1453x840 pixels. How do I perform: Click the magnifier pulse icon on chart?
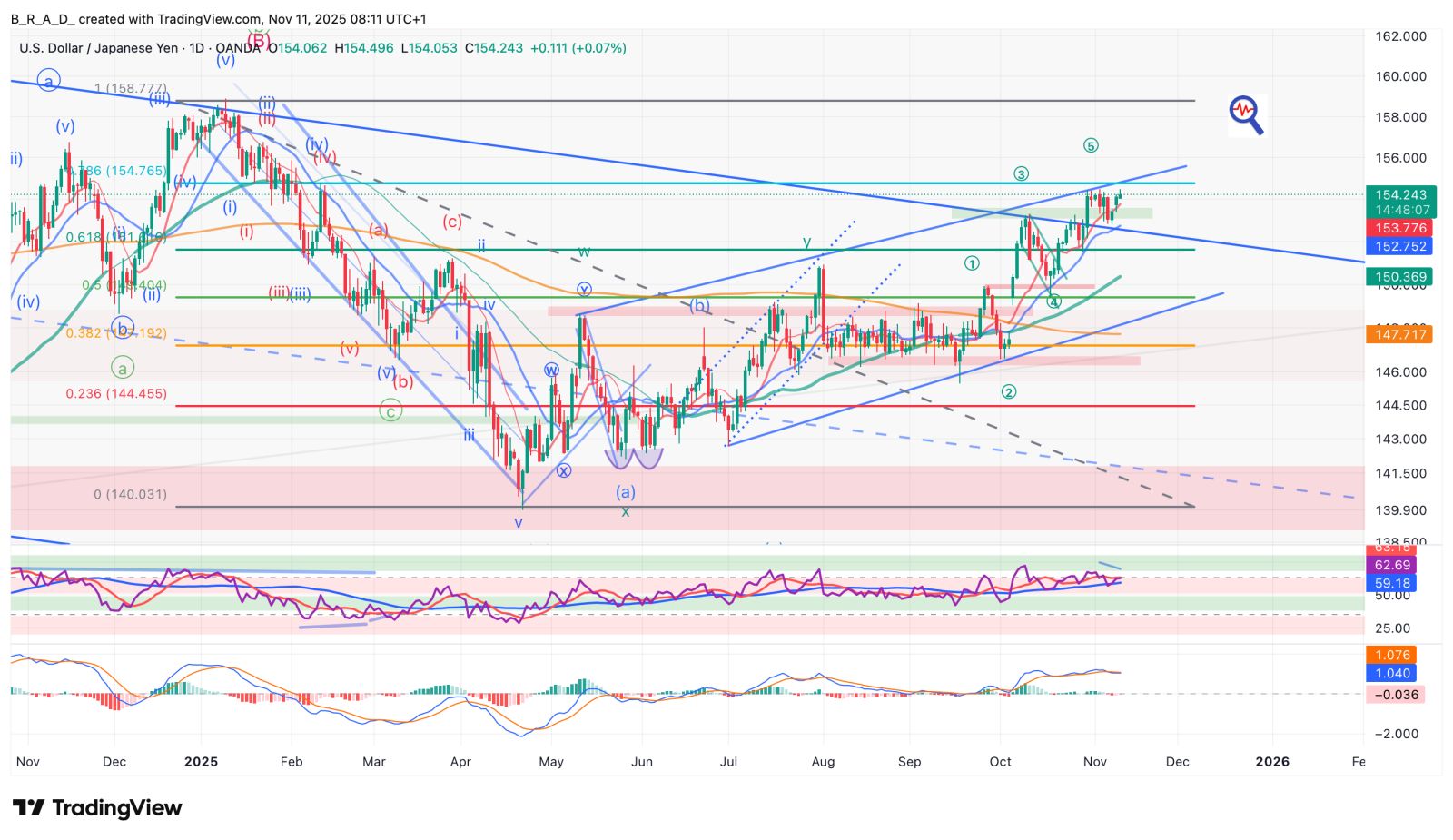(x=1246, y=114)
